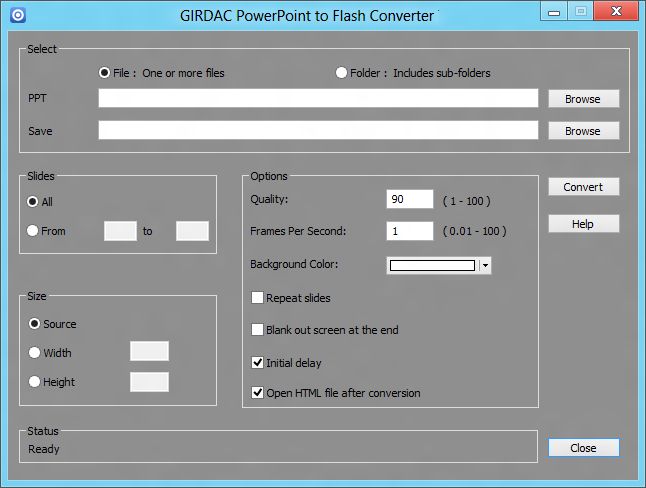The image size is (646, 488).
Task: Click the Save location path field
Action: 318,130
